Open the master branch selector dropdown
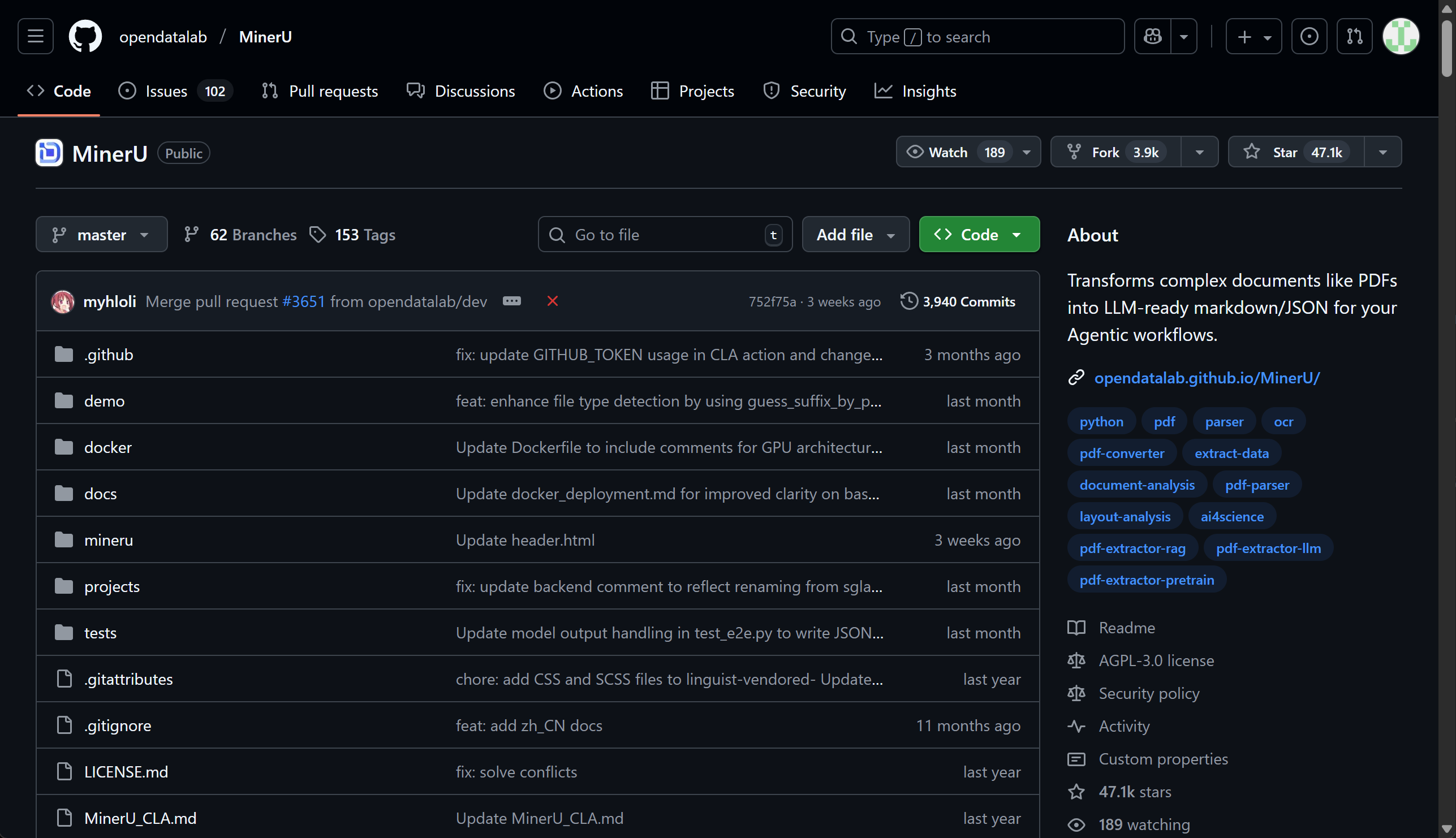Screen dimensions: 1456x838 click(101, 235)
